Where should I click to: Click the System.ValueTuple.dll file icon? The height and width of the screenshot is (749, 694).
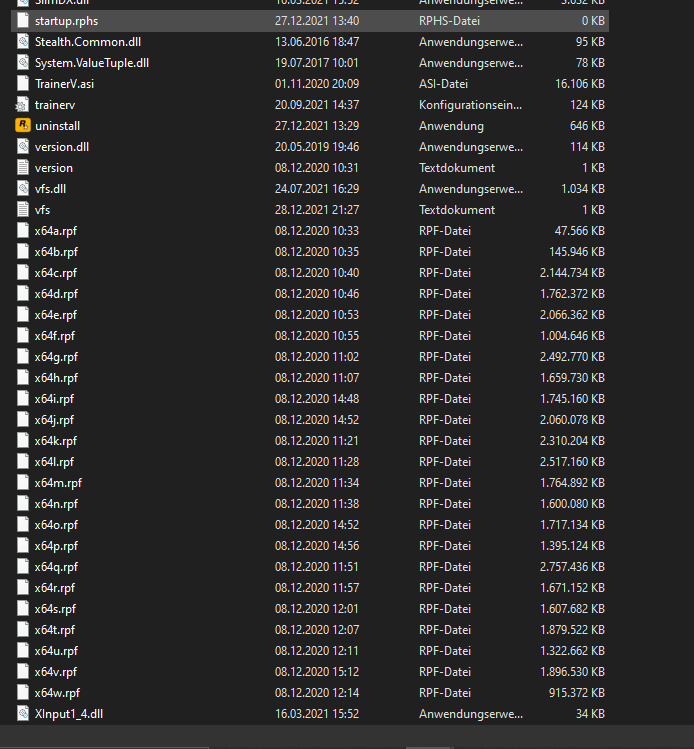coord(22,63)
